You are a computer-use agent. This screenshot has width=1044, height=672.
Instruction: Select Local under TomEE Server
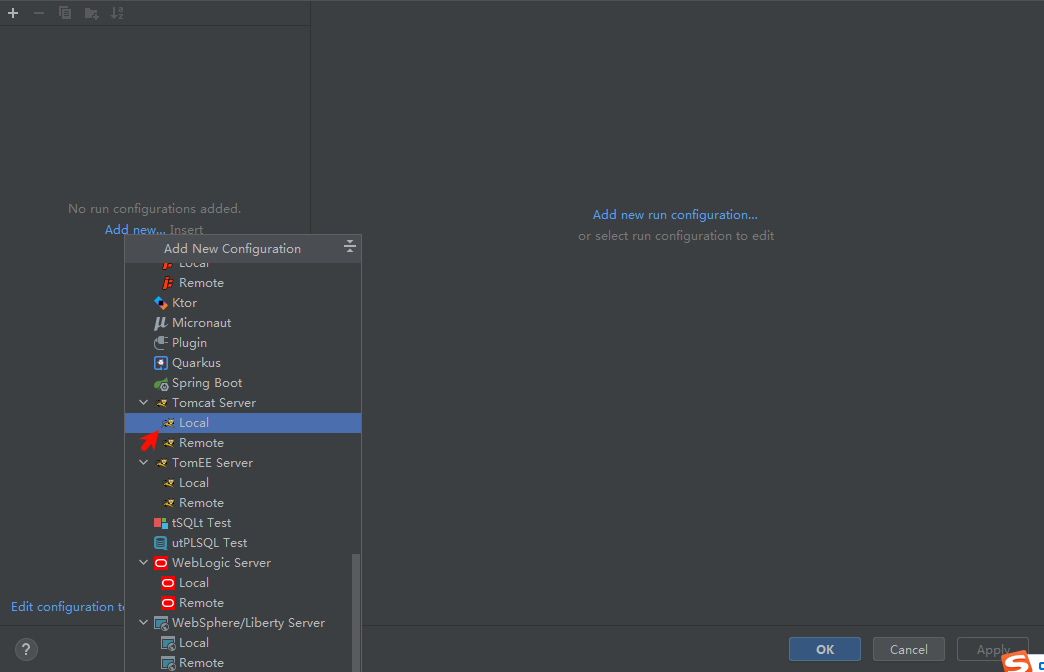(242, 483)
